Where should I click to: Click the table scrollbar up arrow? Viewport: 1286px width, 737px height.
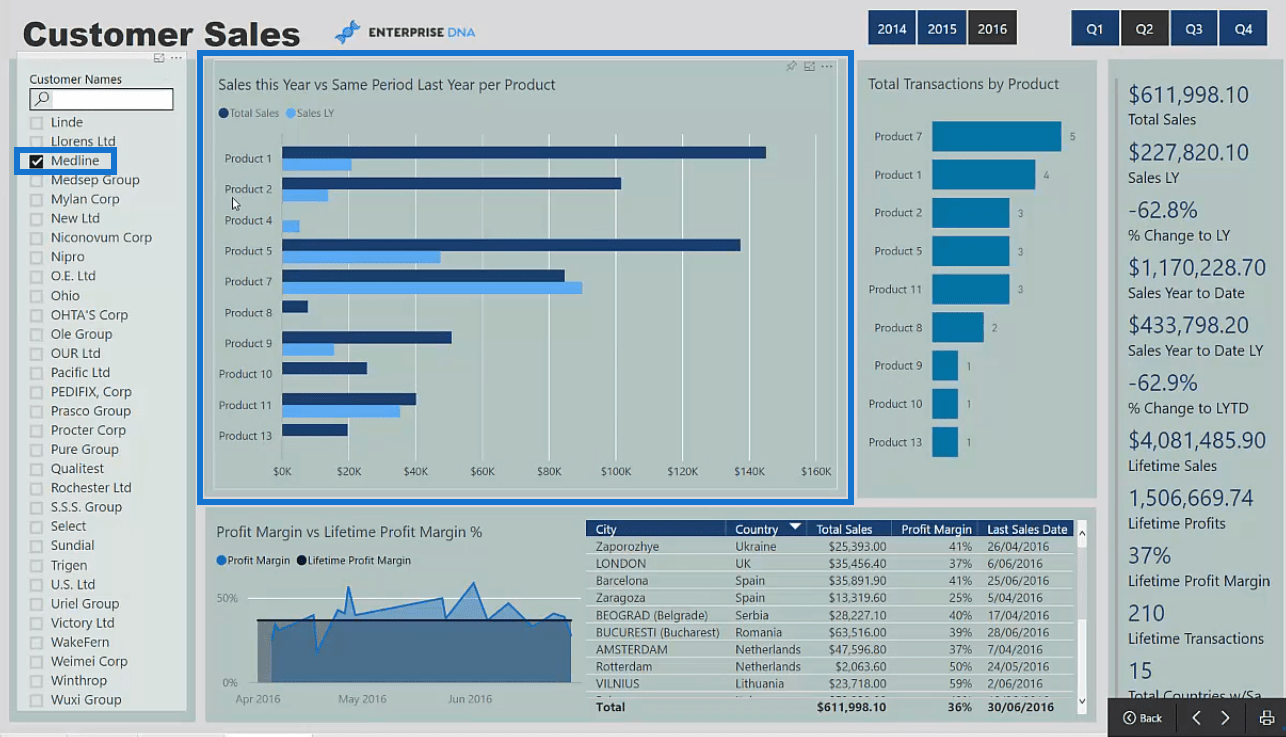point(1081,533)
